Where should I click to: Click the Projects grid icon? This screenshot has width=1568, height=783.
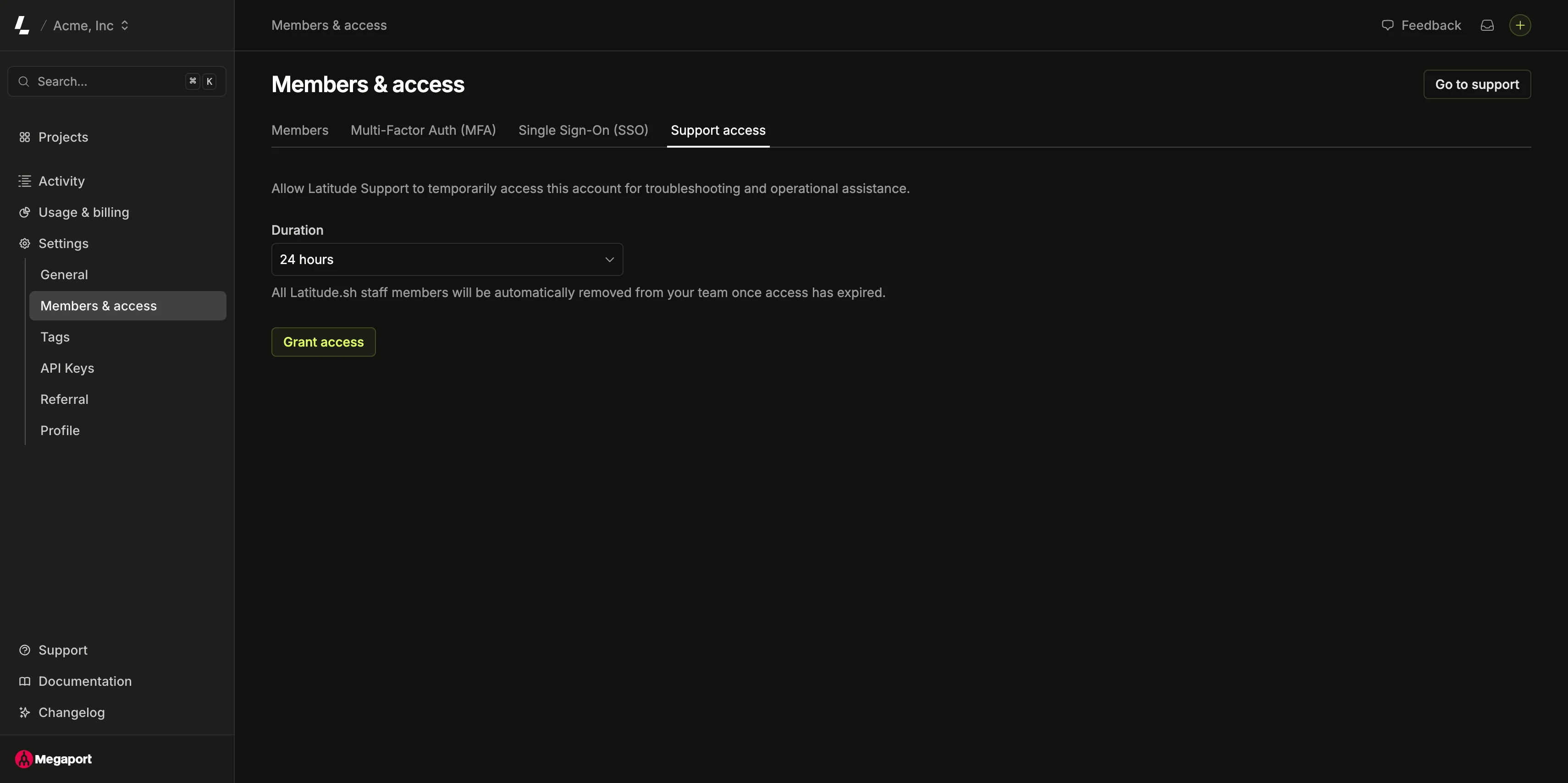24,137
